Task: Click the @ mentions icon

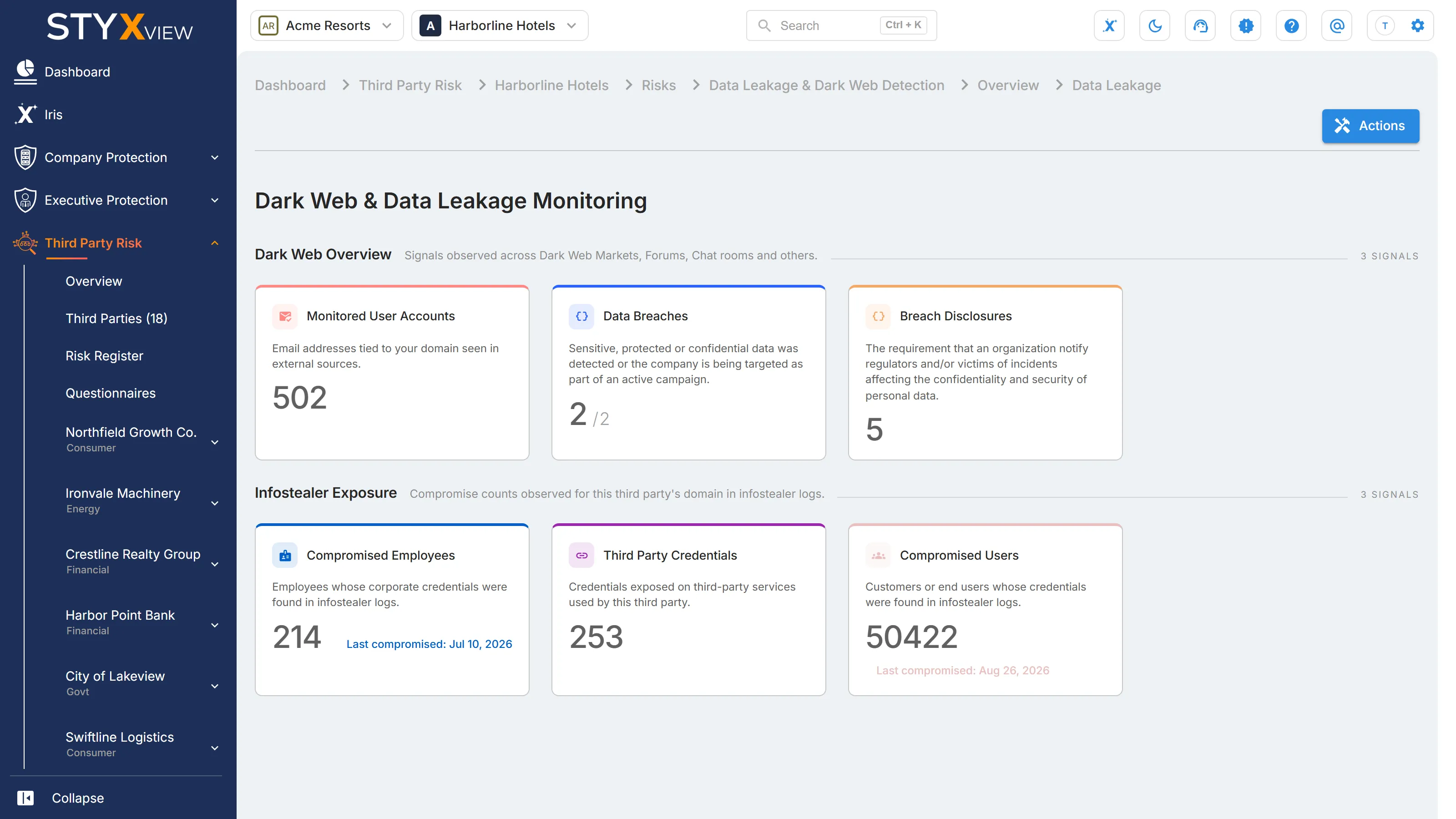Action: pyautogui.click(x=1337, y=25)
